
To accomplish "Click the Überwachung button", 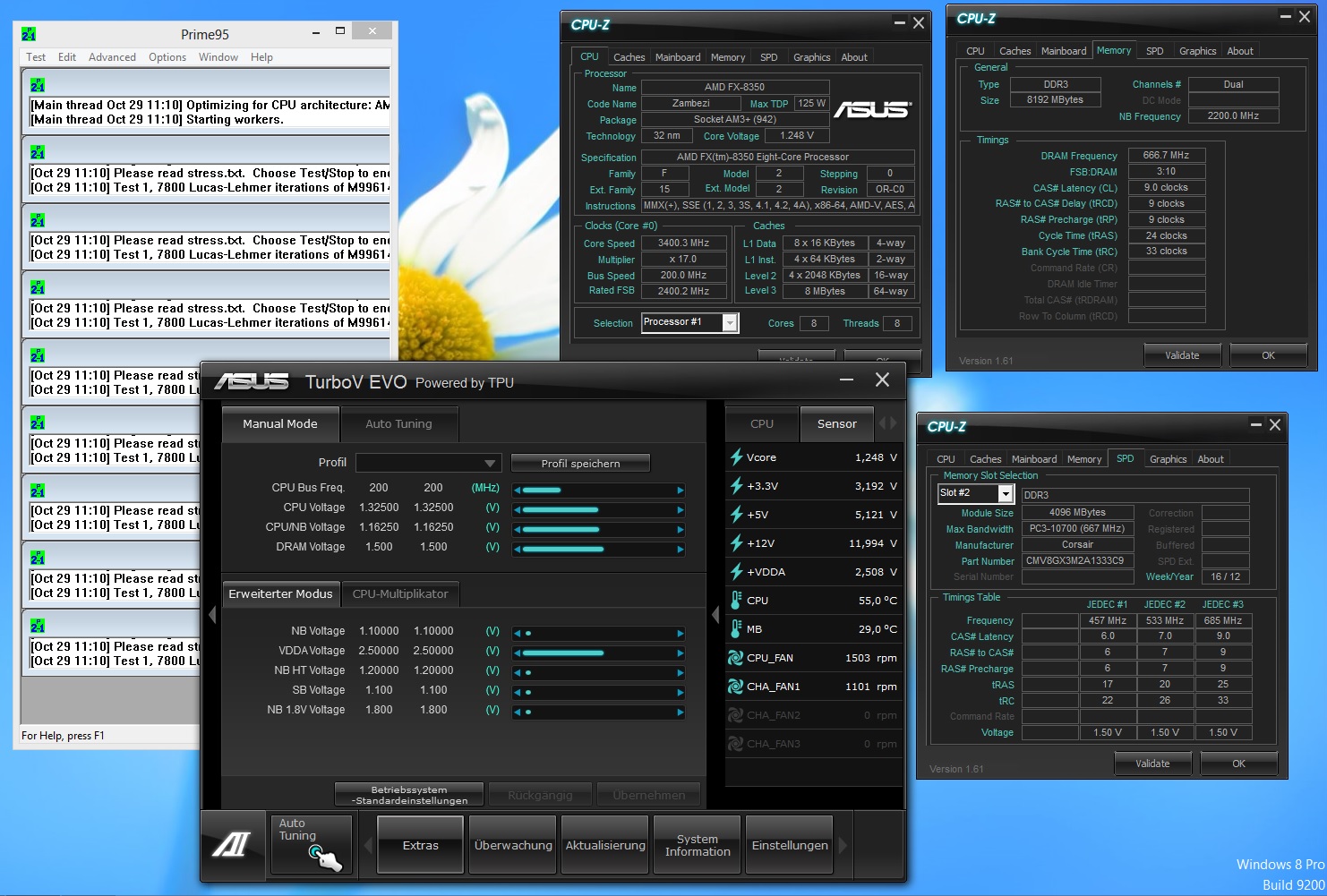I will point(513,845).
